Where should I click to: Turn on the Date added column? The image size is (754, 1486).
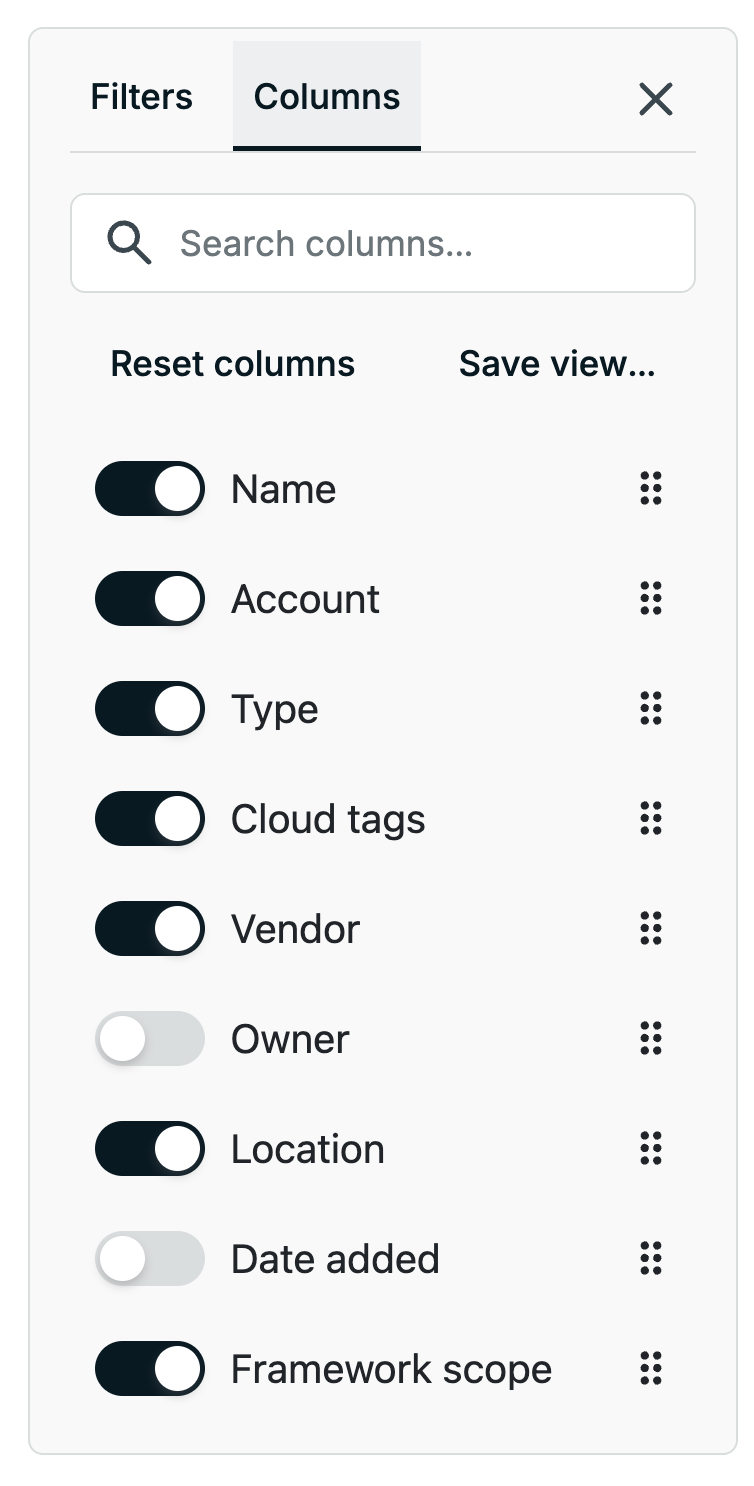[150, 1259]
